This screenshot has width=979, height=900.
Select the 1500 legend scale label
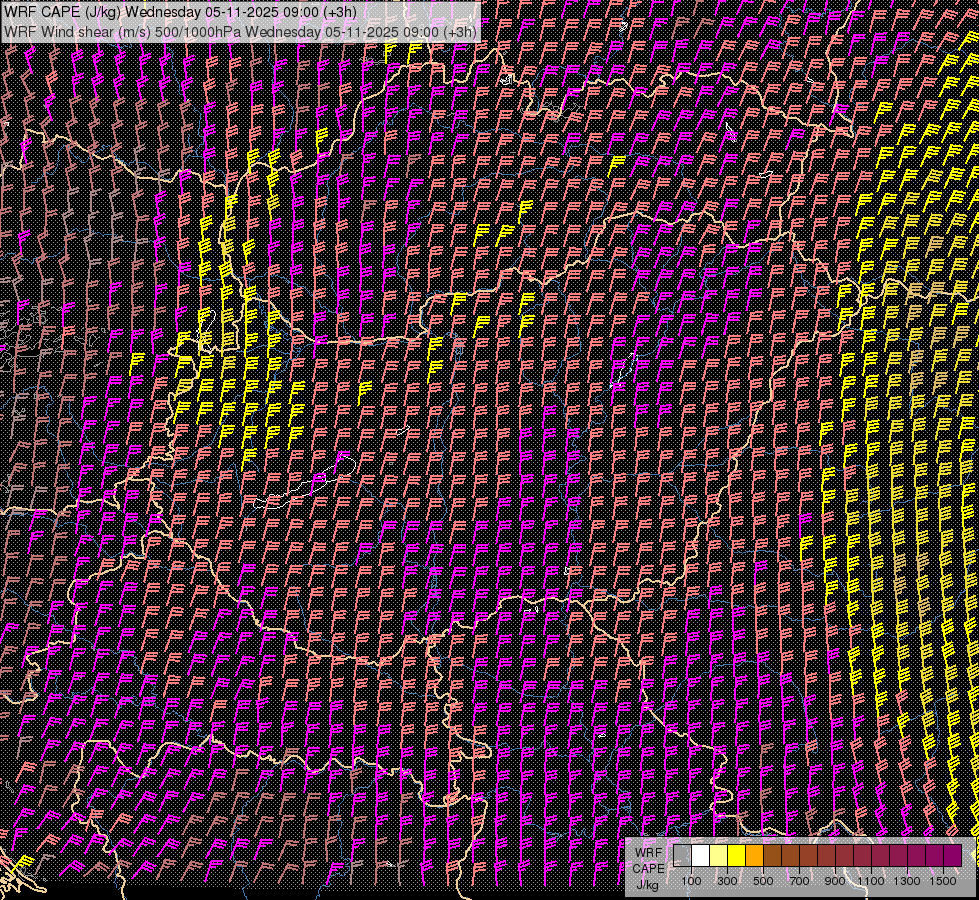[943, 881]
